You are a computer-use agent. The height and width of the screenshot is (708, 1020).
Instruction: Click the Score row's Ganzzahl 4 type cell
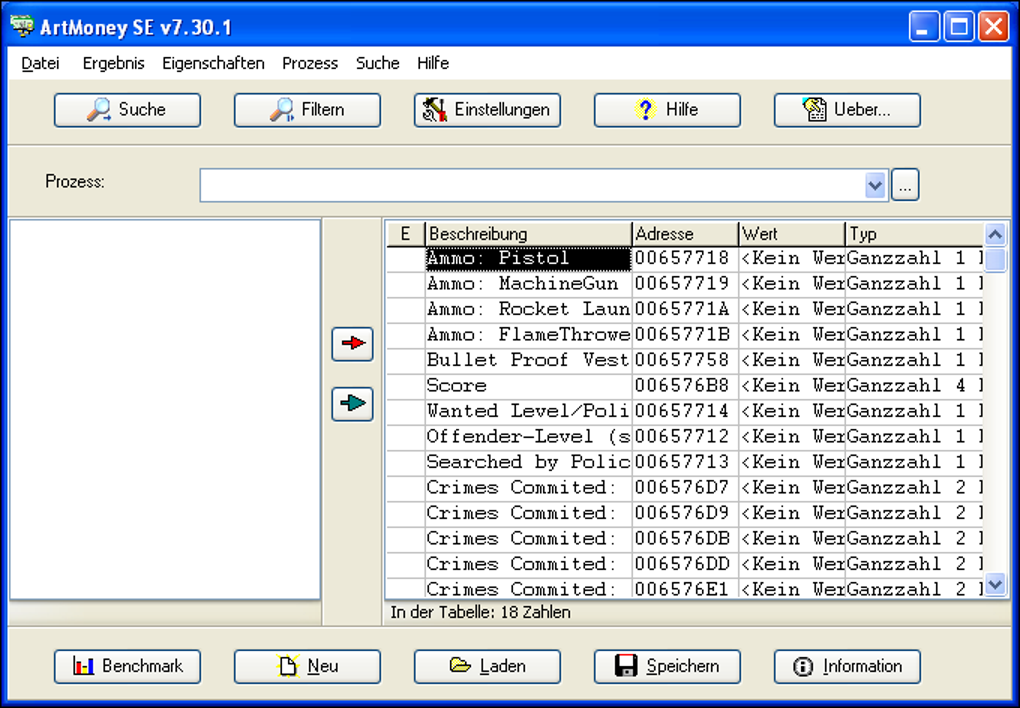[x=914, y=386]
